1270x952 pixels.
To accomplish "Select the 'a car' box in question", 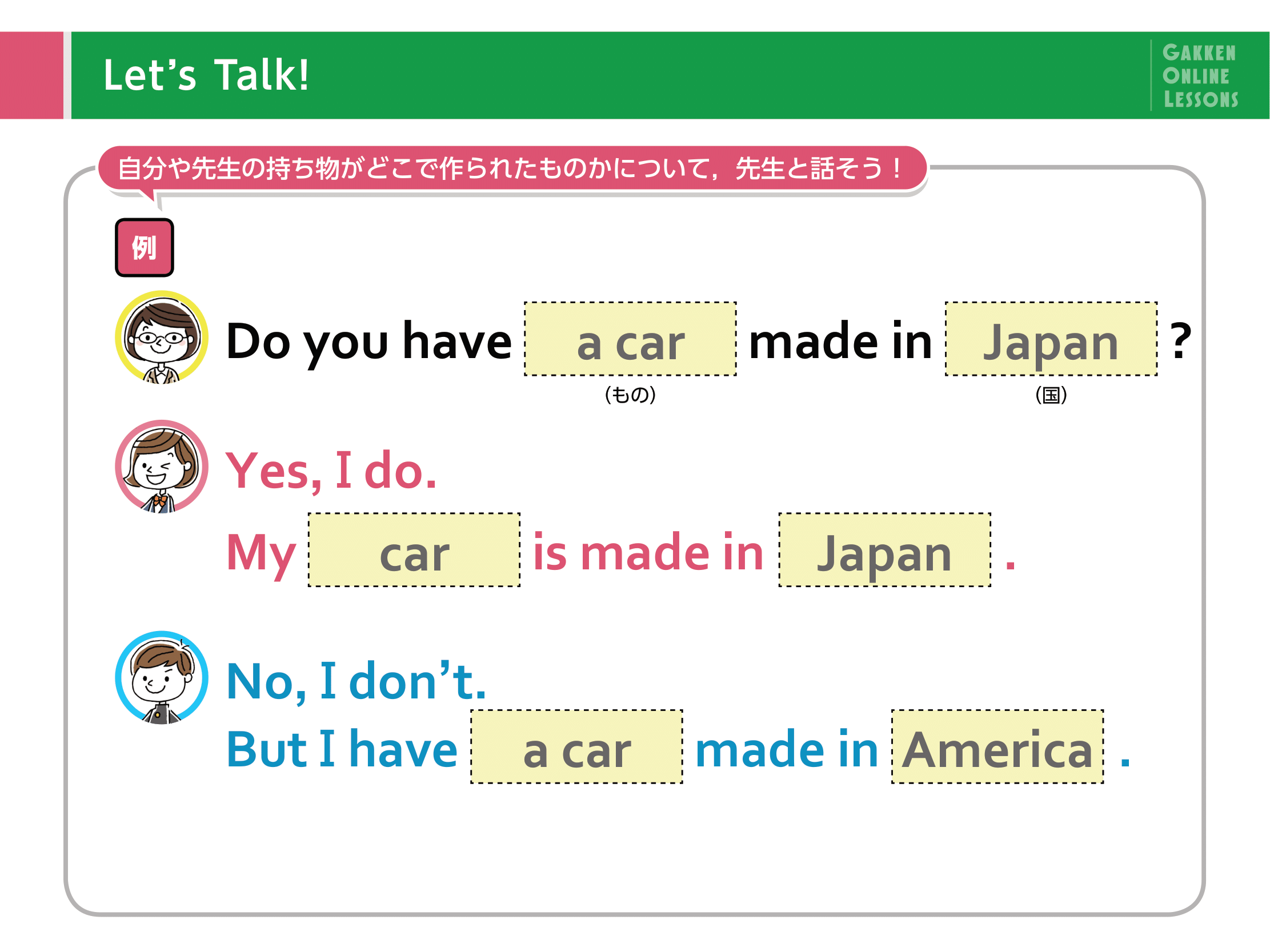I will coord(630,339).
